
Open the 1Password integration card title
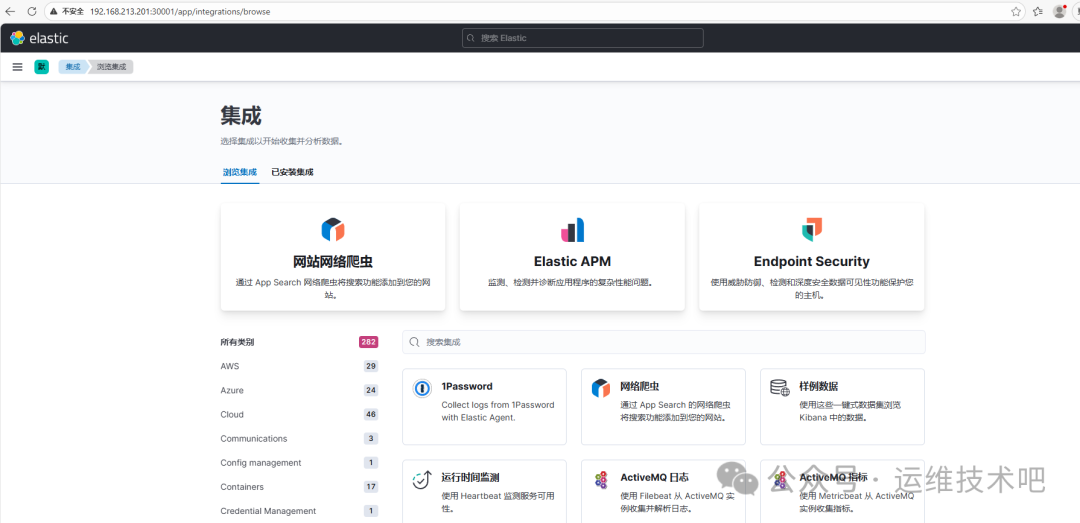click(467, 387)
